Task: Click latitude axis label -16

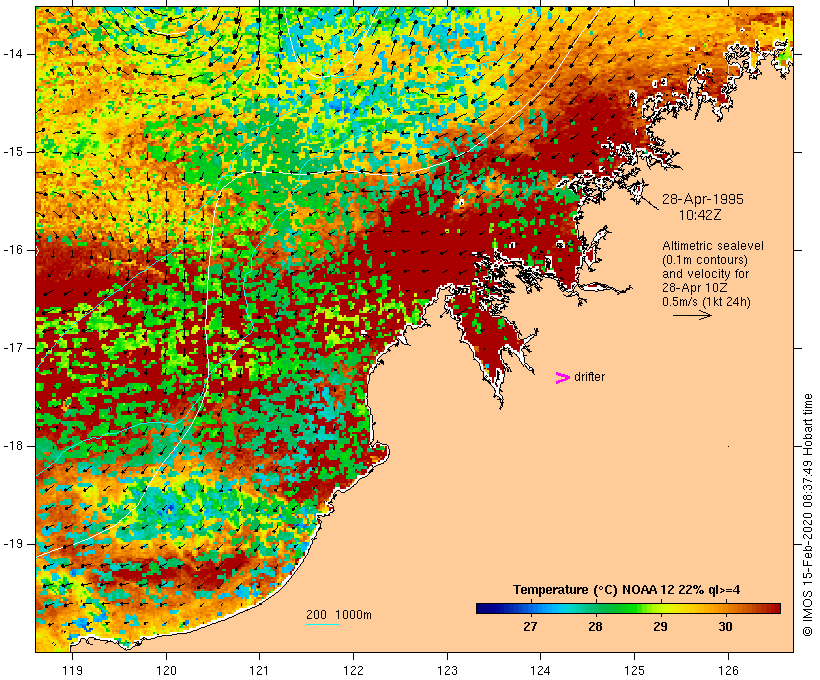Action: 13,250
